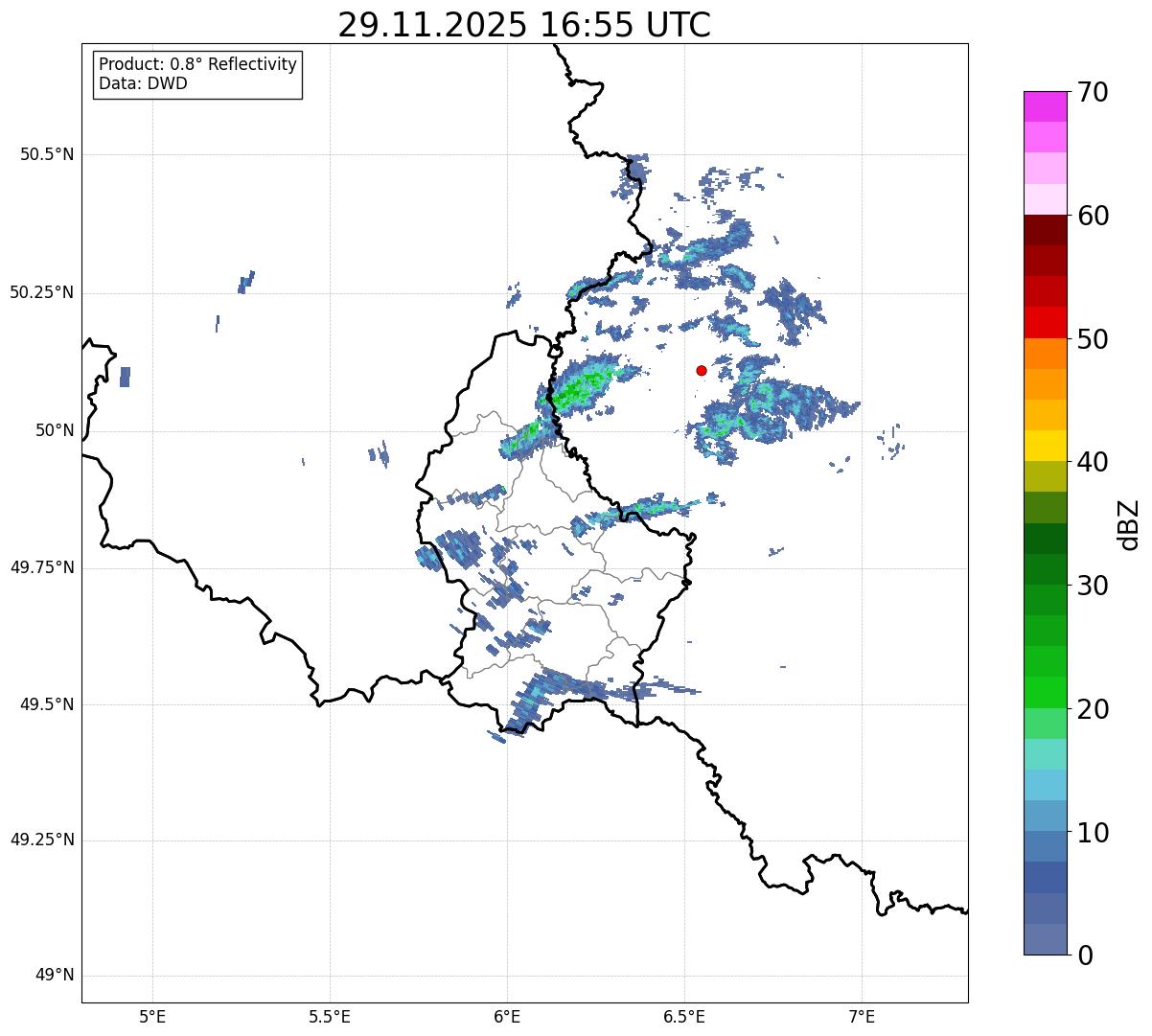Click the latitude label "50.25°N"
The image size is (1152, 1036).
click(x=42, y=292)
